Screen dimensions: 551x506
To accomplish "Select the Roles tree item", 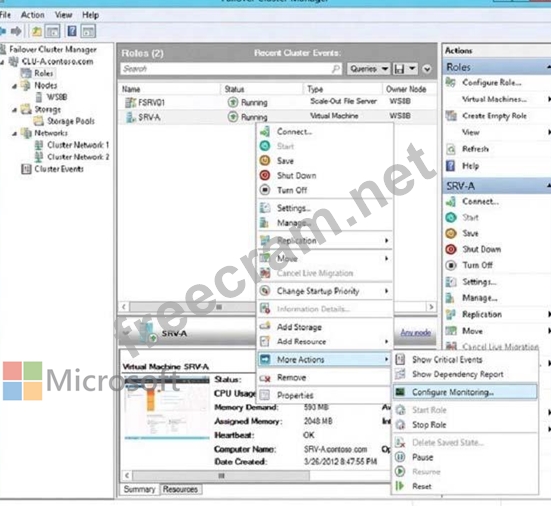I will point(43,73).
